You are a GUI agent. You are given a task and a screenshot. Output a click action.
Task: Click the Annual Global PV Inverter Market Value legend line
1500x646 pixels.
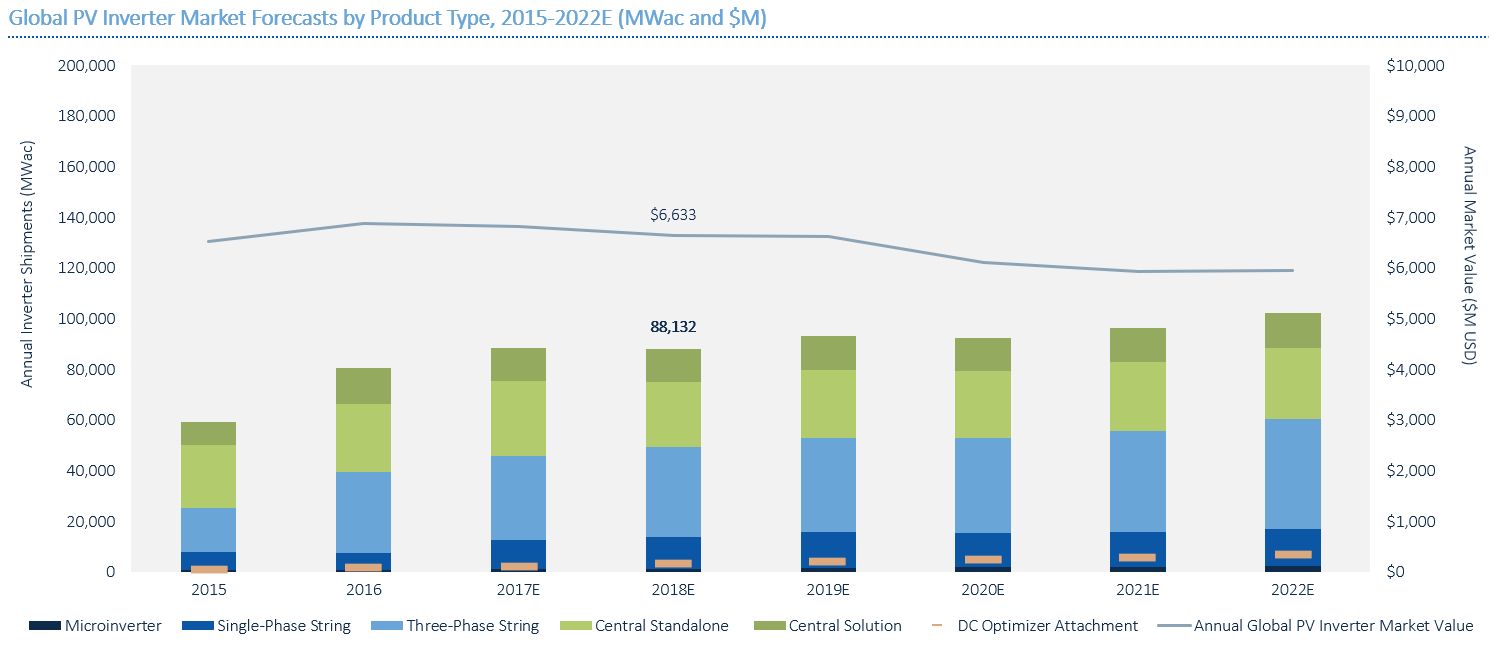point(1173,626)
